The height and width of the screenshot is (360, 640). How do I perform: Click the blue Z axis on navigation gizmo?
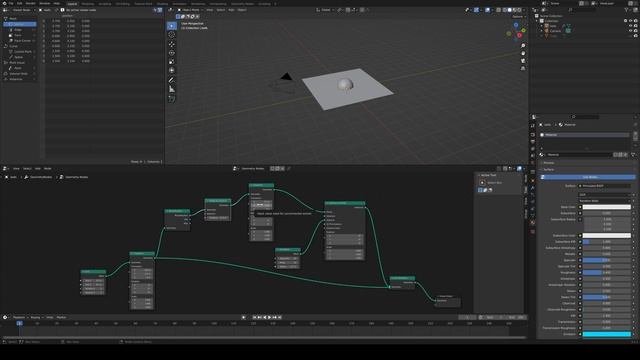pyautogui.click(x=516, y=25)
